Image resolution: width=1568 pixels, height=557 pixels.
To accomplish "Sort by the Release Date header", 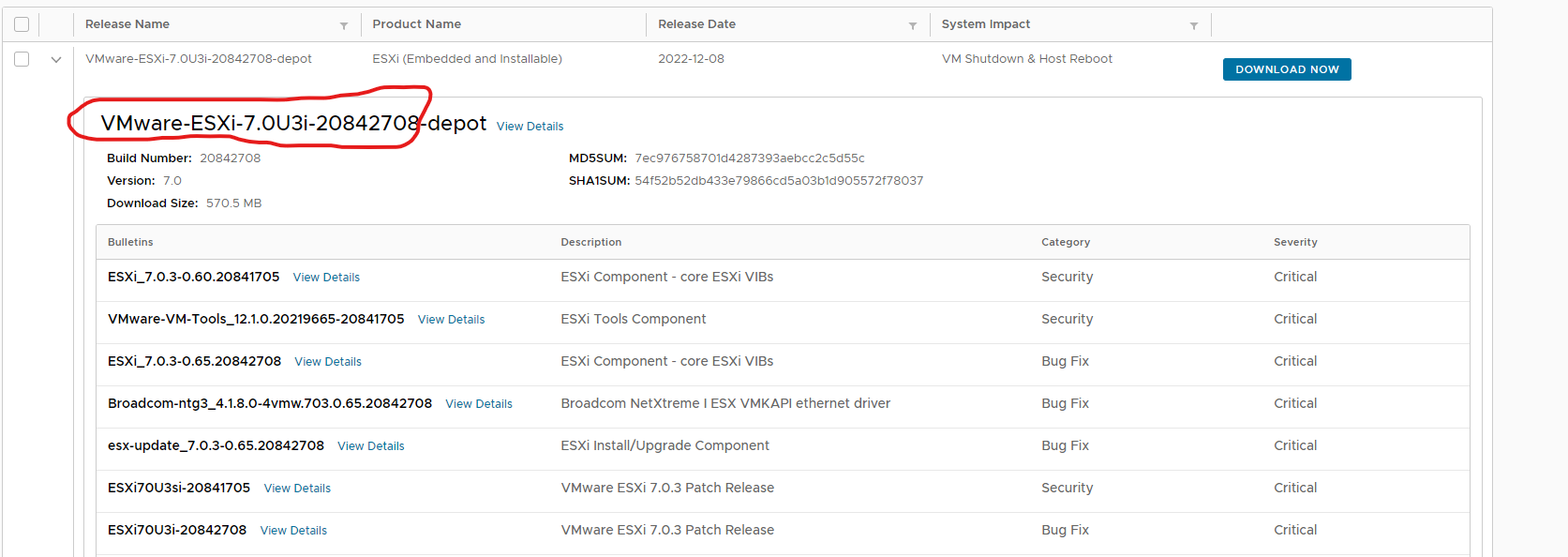I will coord(696,24).
